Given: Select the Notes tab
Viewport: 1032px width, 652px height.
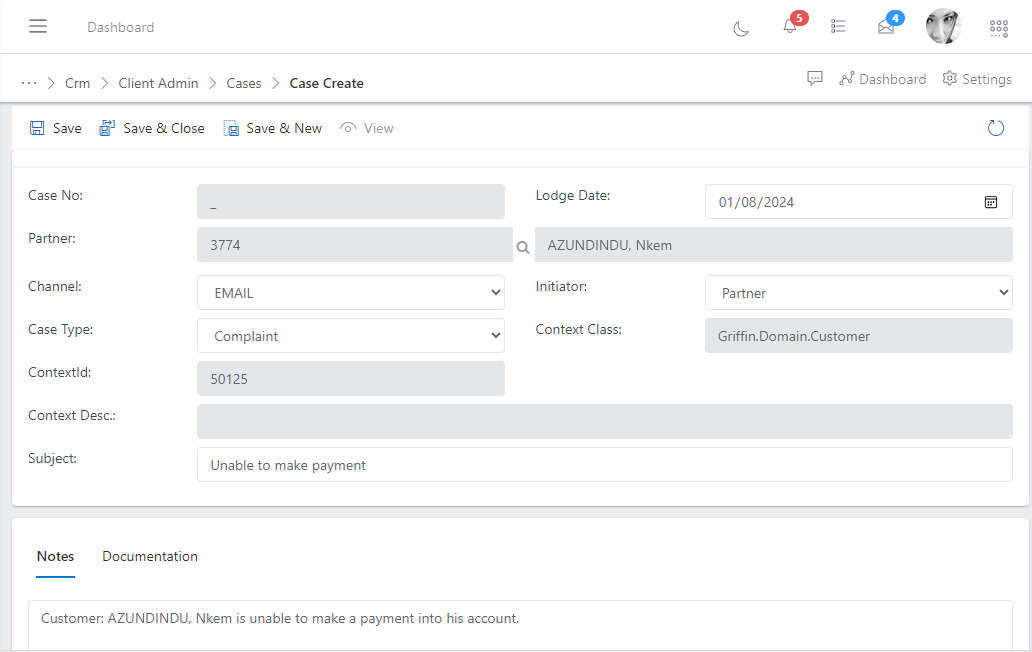Looking at the screenshot, I should pyautogui.click(x=55, y=556).
